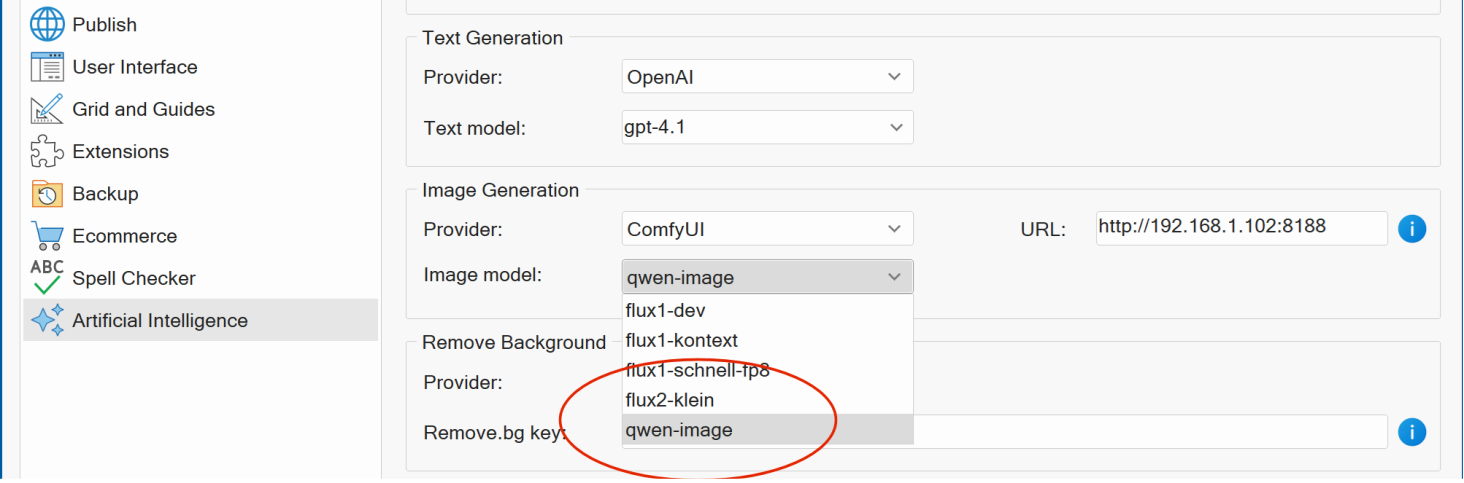The image size is (1464, 483).
Task: Click the Backup folder clock icon
Action: click(x=47, y=194)
